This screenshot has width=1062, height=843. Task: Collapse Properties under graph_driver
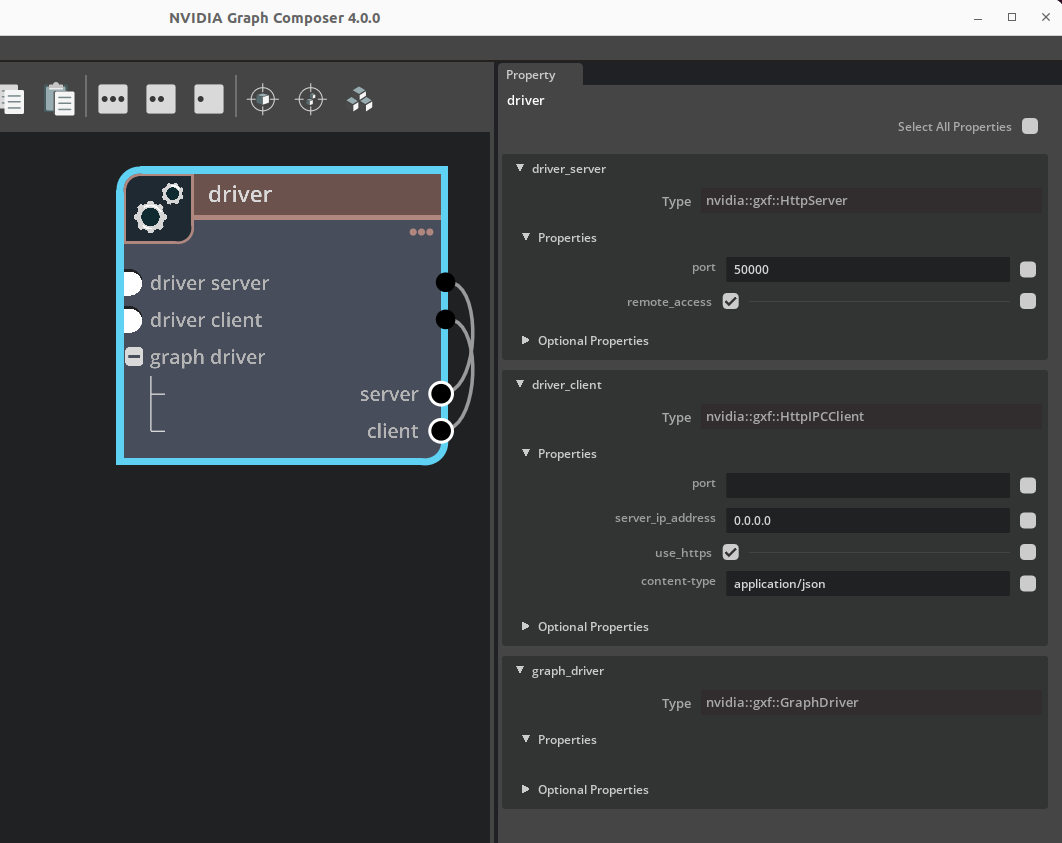(x=526, y=739)
